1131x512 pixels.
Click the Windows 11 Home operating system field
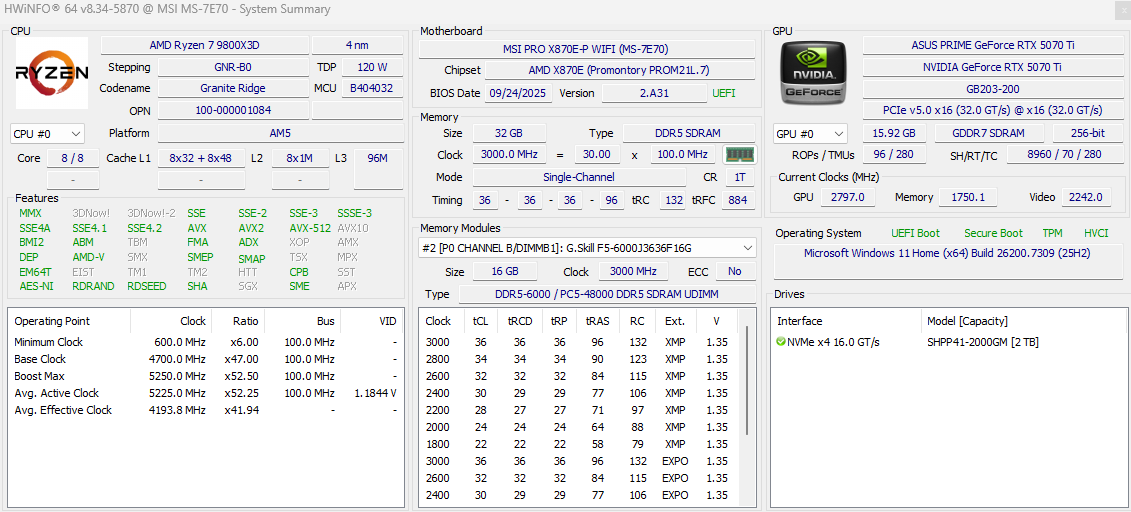[946, 253]
